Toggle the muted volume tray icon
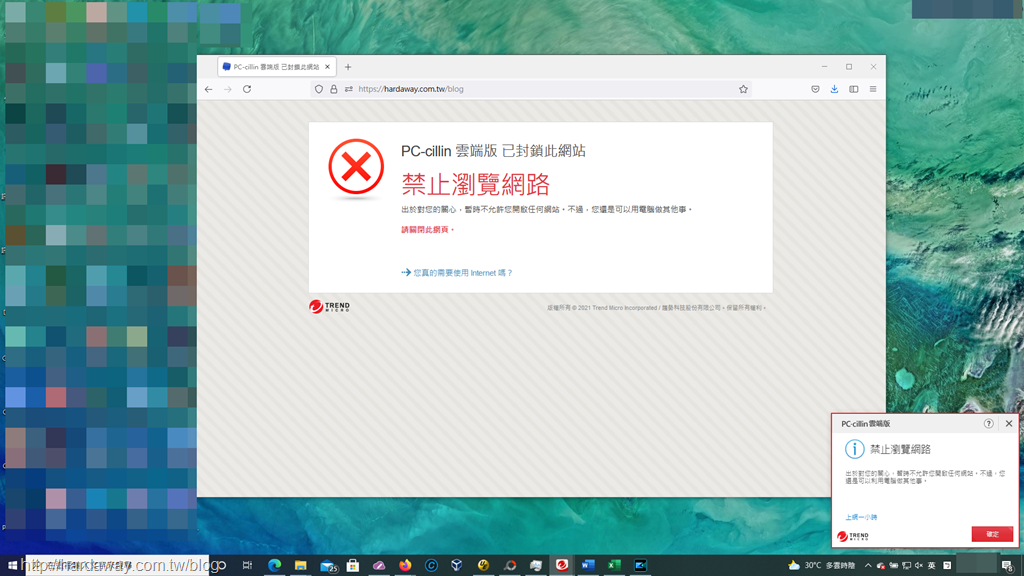 tap(919, 566)
